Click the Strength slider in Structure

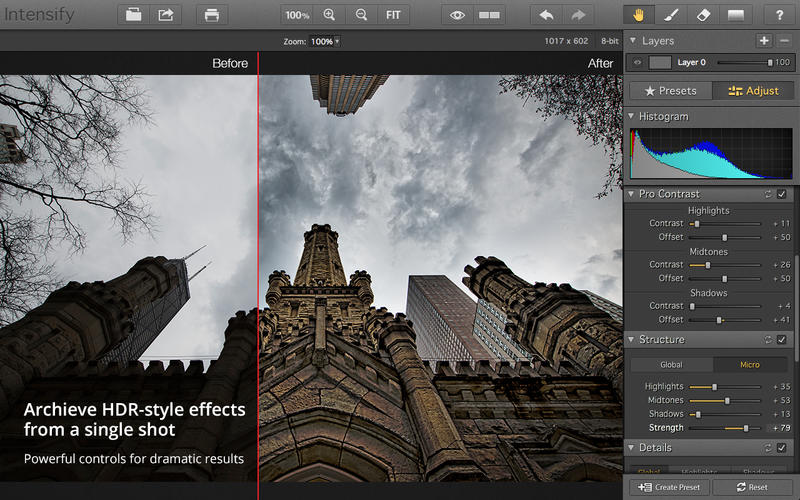[745, 428]
